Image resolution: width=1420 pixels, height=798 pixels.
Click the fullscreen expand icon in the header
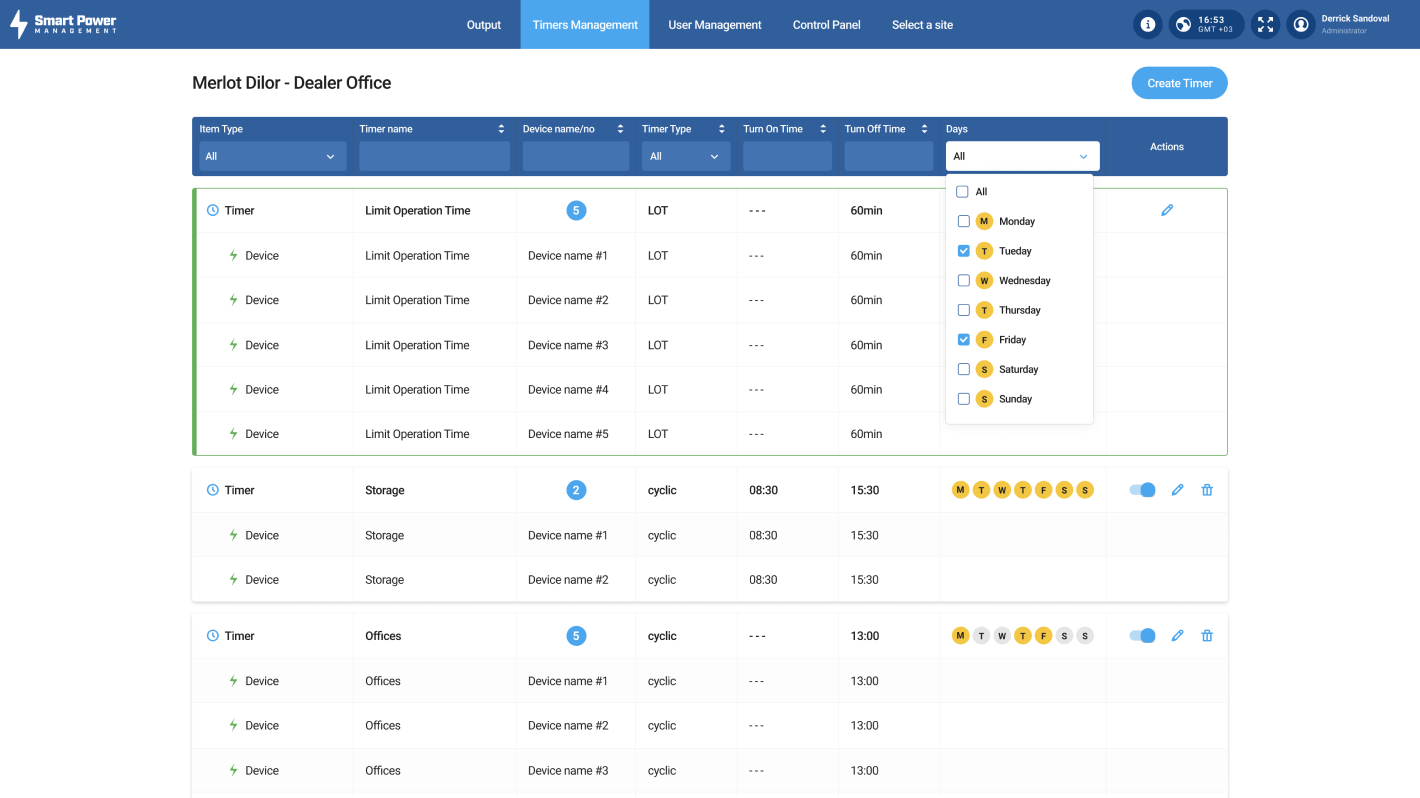[1264, 23]
